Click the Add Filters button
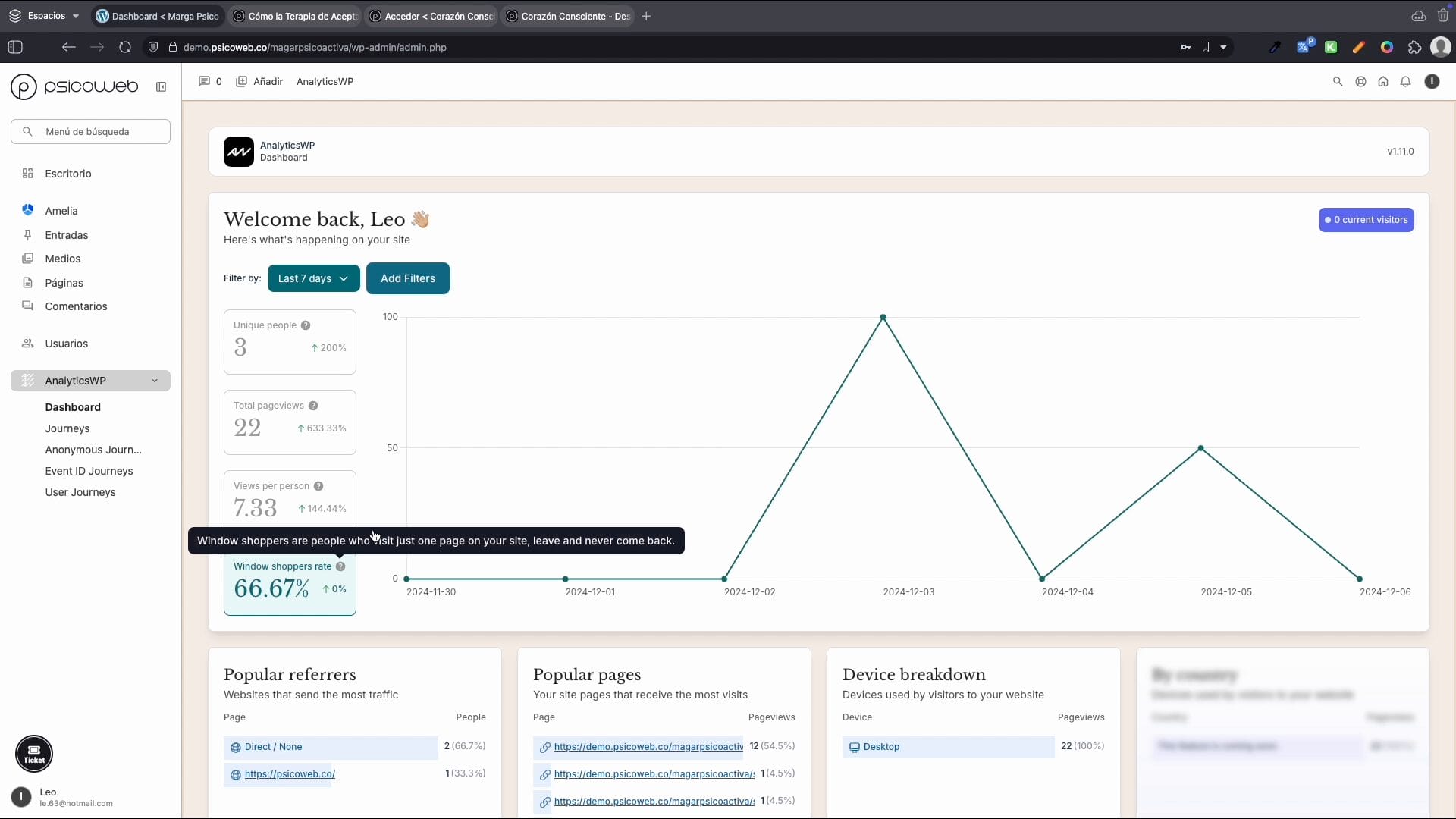The width and height of the screenshot is (1456, 819). point(407,278)
